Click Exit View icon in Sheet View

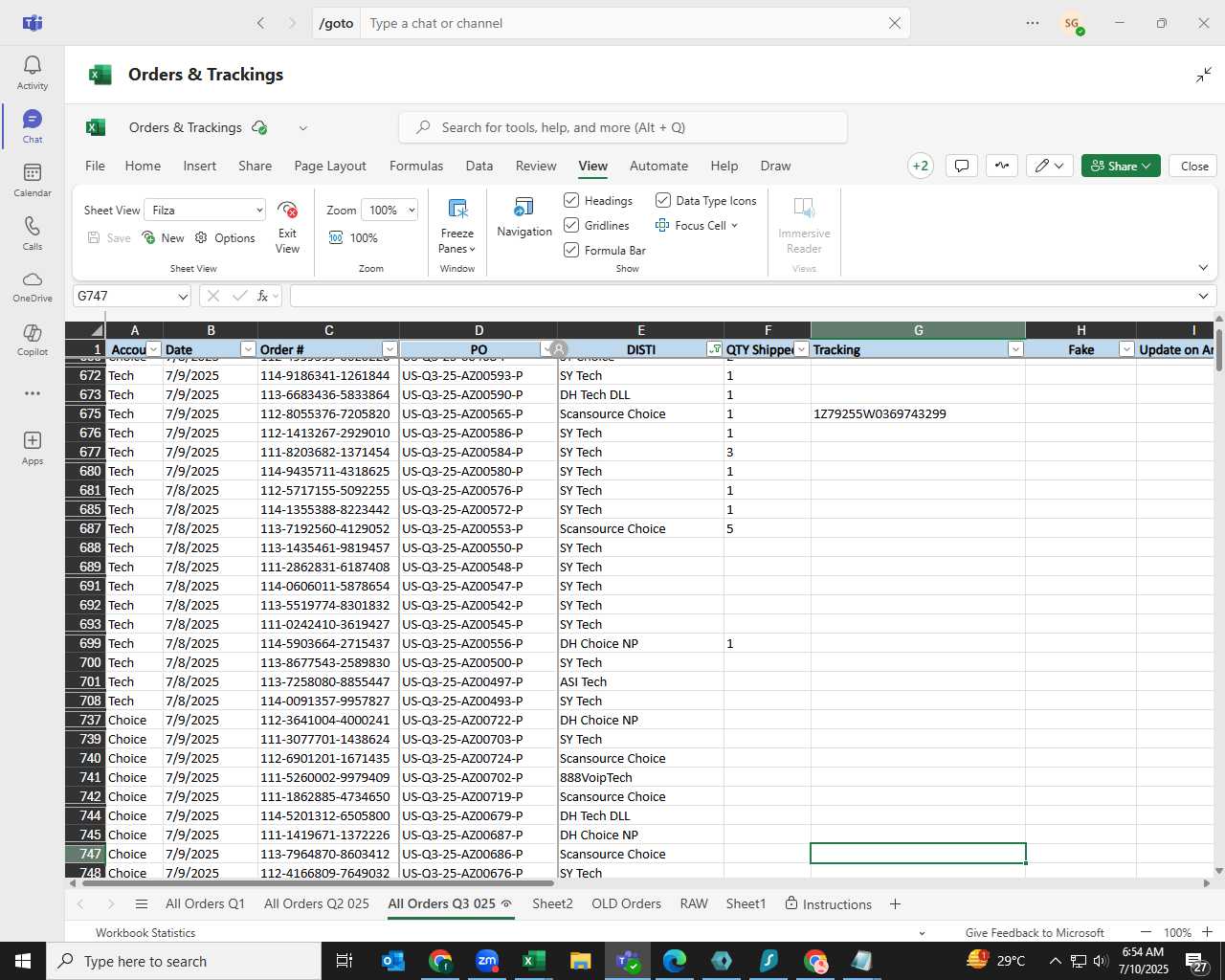click(x=287, y=227)
